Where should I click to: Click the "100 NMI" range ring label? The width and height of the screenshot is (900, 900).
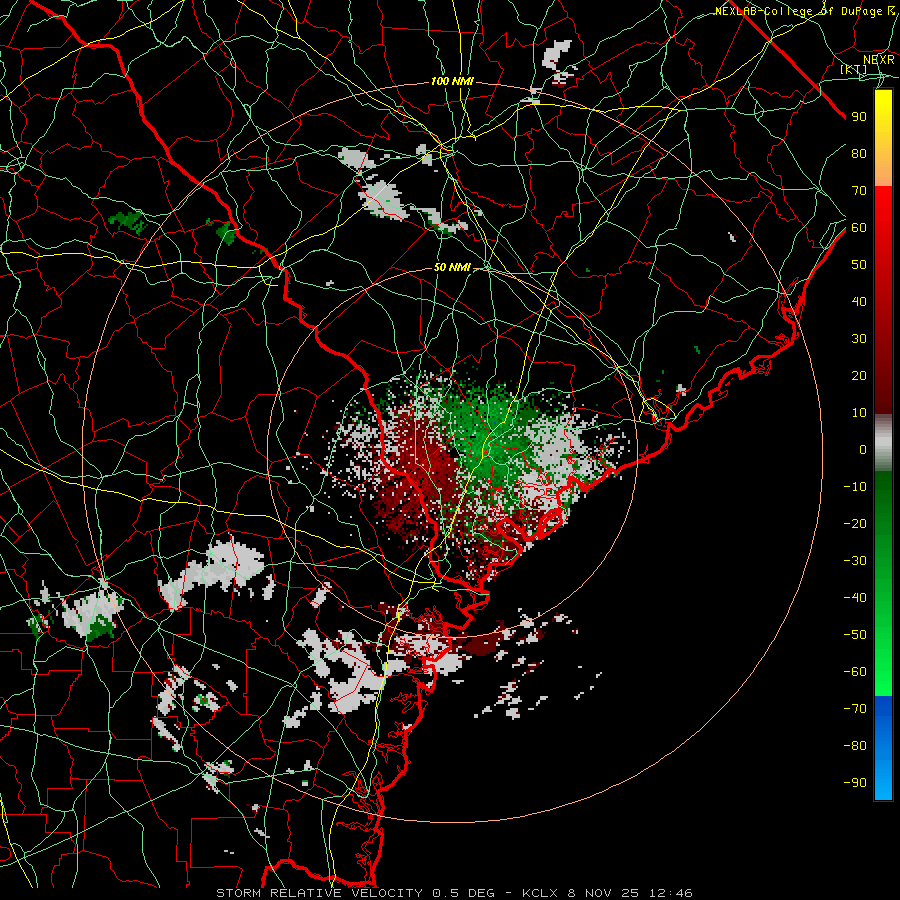point(452,82)
